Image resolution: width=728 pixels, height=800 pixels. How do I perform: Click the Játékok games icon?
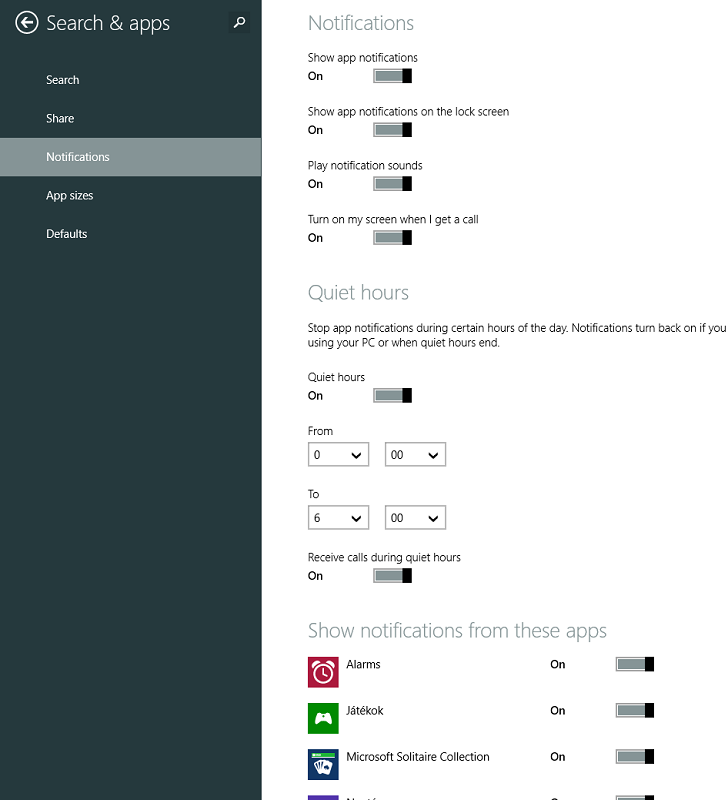323,718
